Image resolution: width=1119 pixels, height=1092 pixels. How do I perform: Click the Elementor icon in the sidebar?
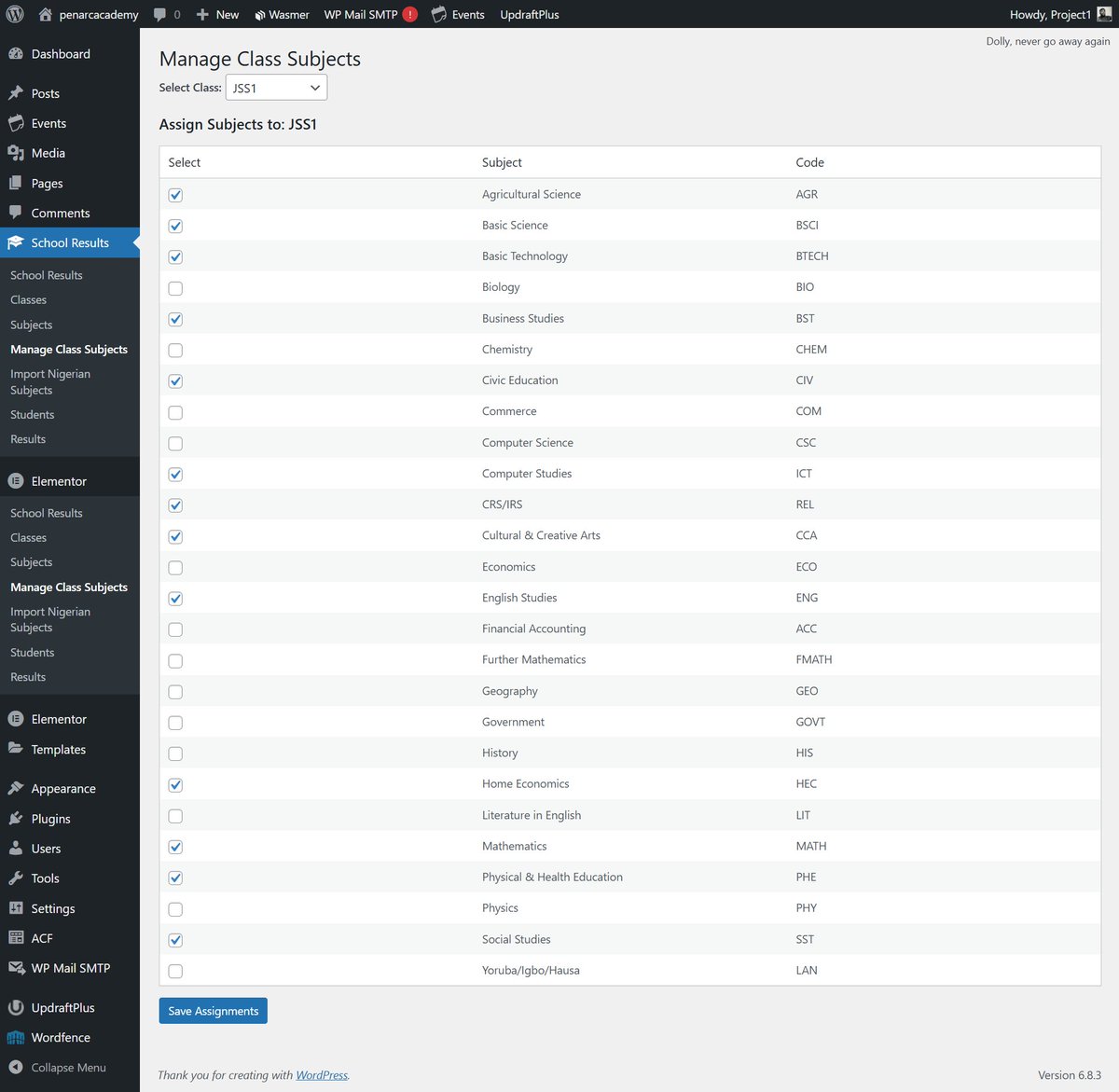coord(16,480)
